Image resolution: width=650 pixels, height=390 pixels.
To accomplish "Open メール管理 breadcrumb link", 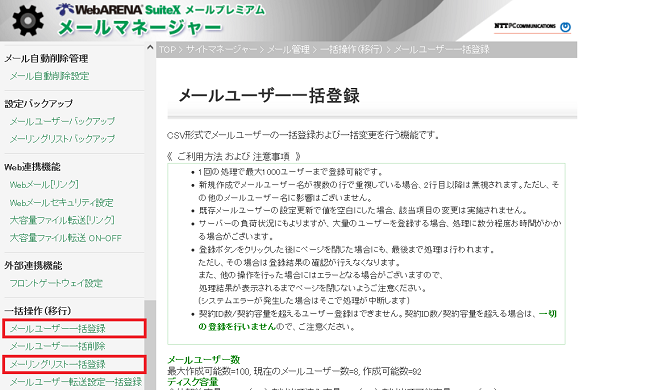I will pyautogui.click(x=288, y=50).
